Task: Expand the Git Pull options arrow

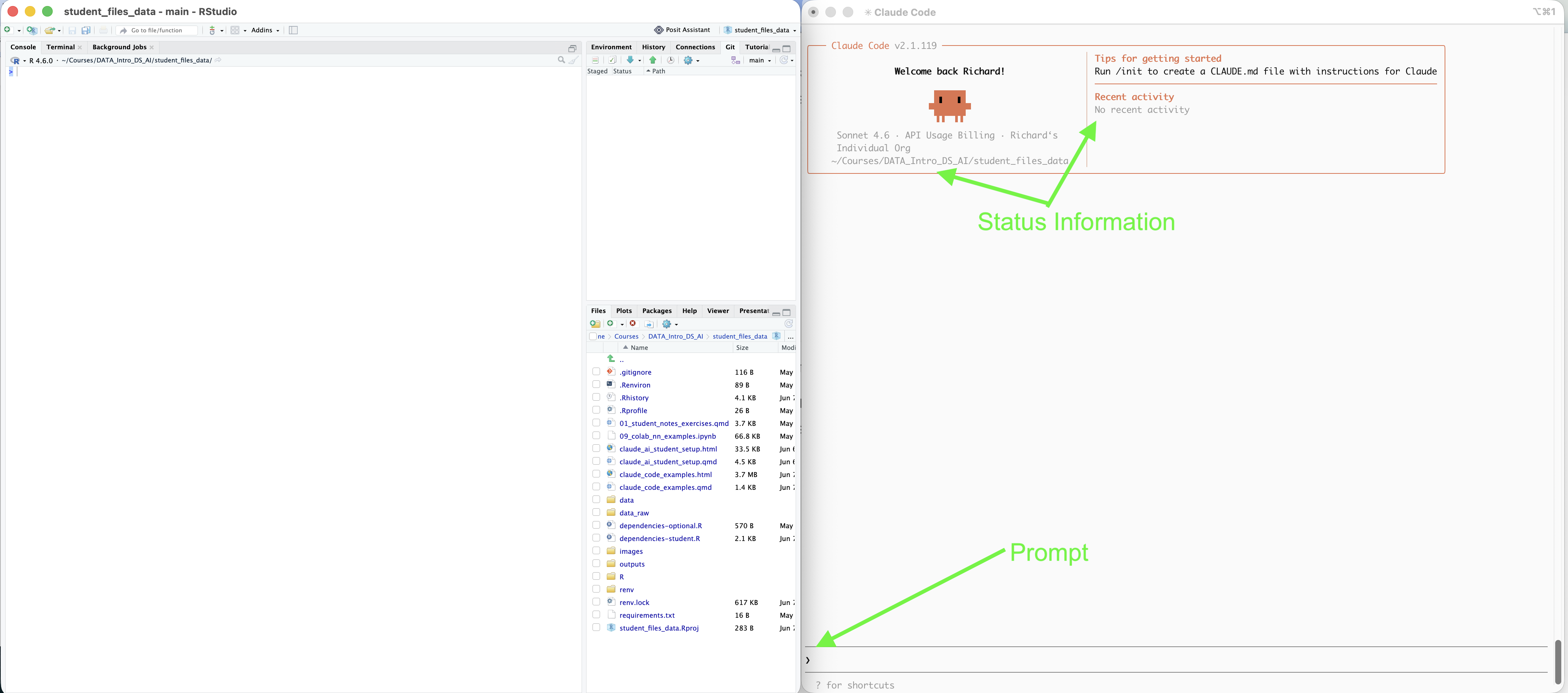Action: (640, 60)
